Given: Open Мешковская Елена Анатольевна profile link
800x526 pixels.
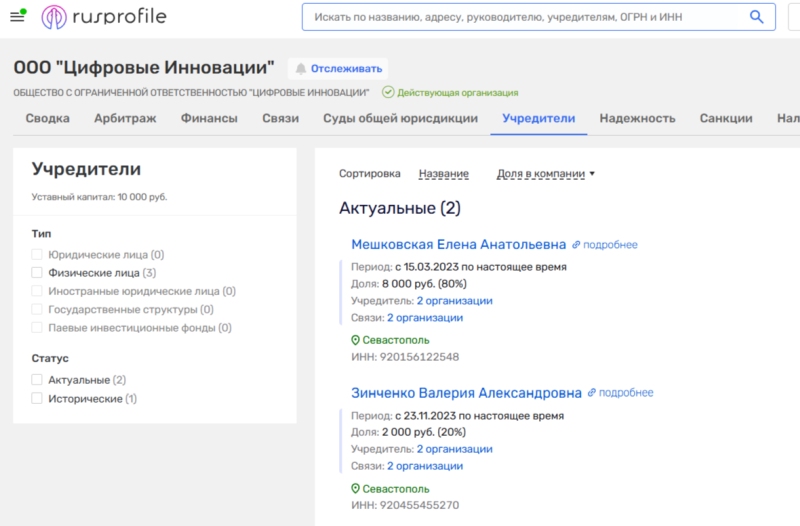Looking at the screenshot, I should click(x=458, y=244).
